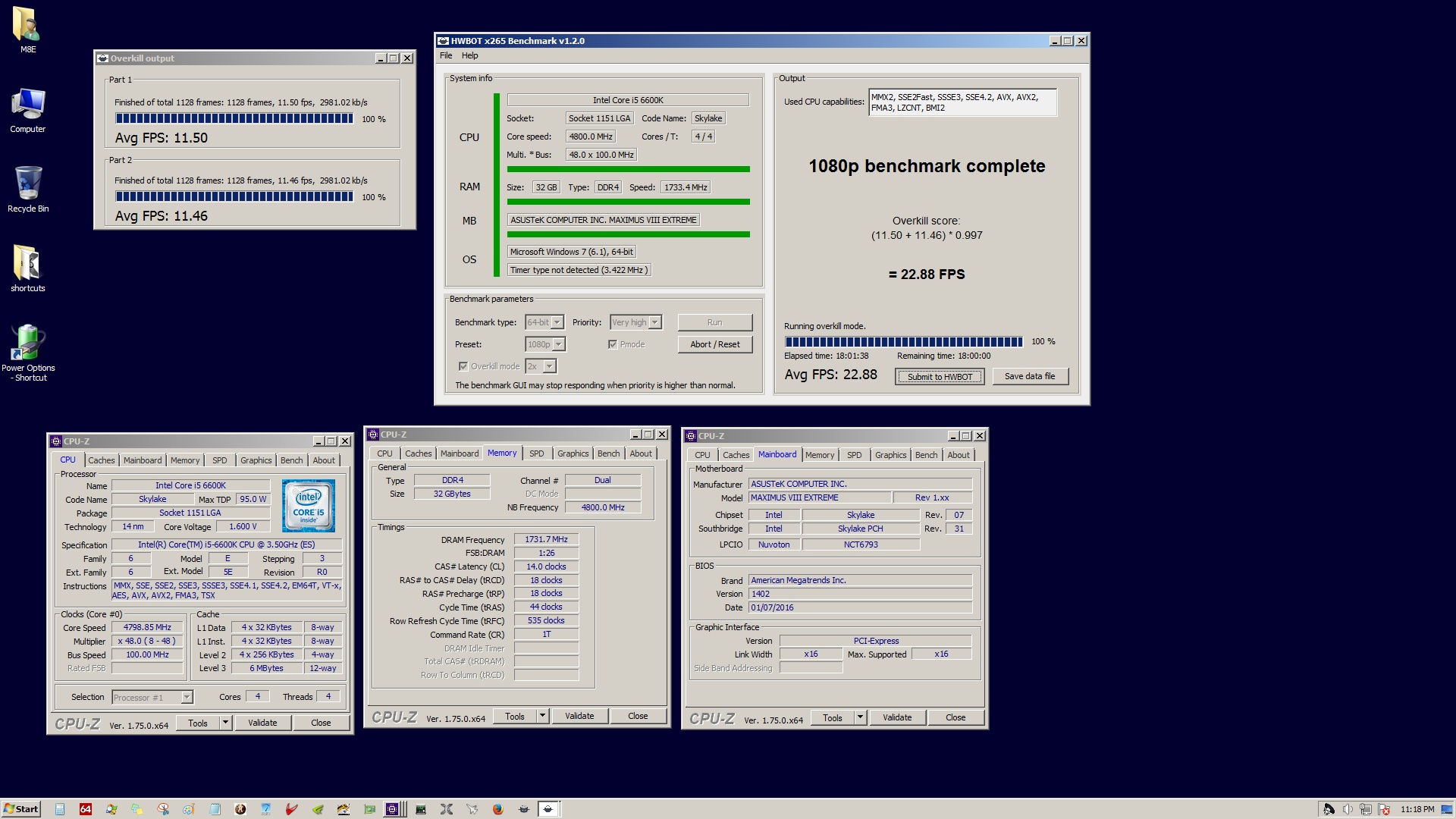Screen dimensions: 1456x819
Task: Open Bench tab in CPU-Z CPU window
Action: (291, 460)
